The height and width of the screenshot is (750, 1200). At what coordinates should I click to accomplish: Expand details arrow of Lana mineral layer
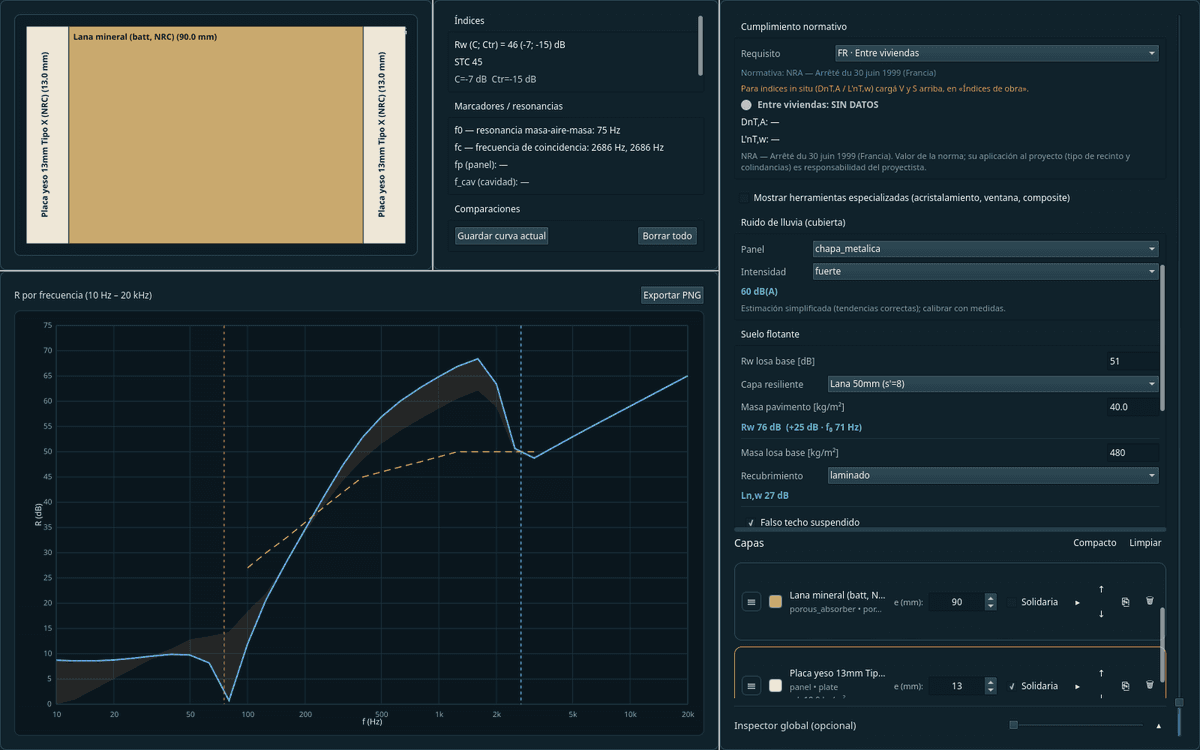1077,602
